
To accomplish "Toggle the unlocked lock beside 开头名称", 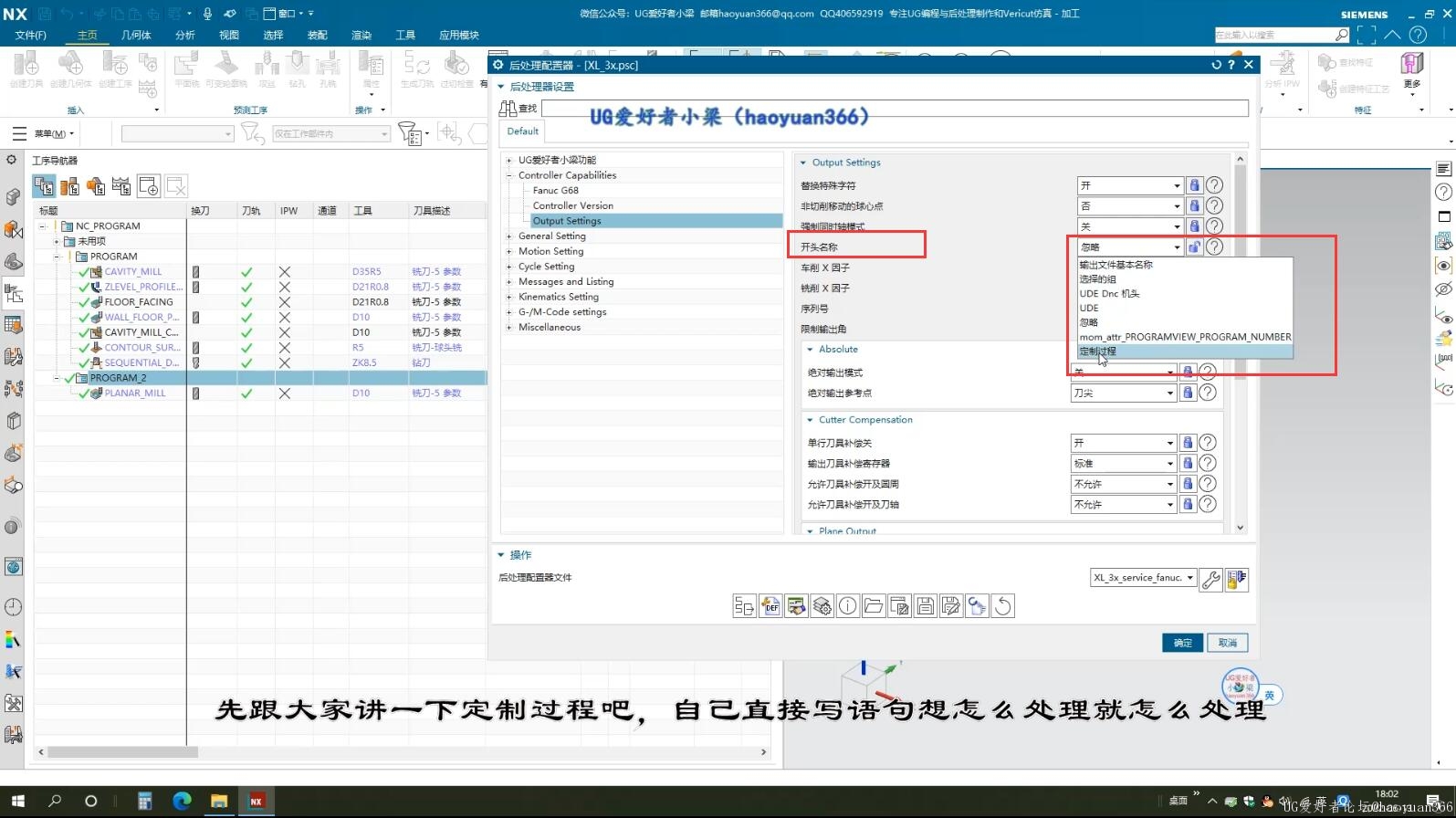I will (1194, 247).
